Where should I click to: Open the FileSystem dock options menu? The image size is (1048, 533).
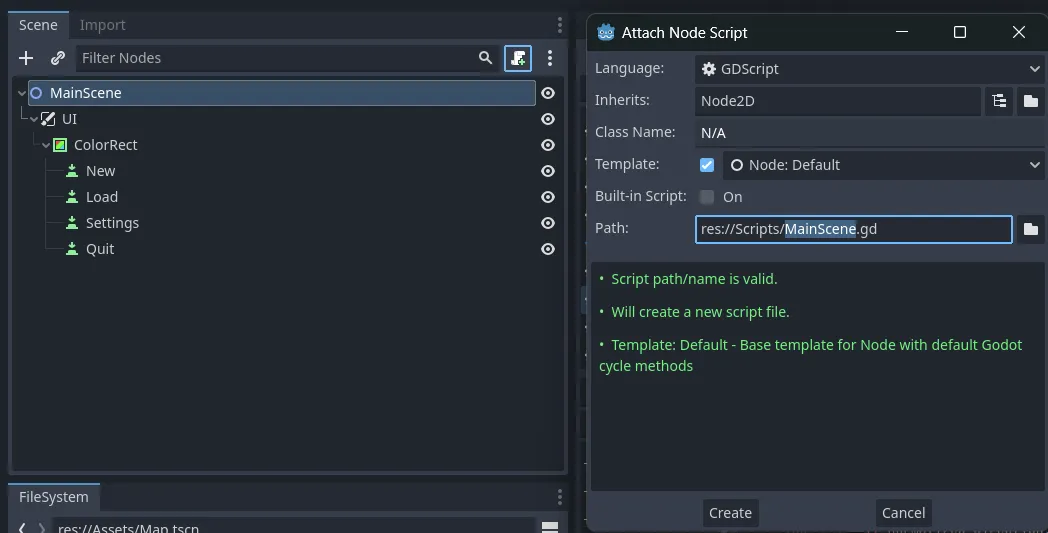(559, 497)
